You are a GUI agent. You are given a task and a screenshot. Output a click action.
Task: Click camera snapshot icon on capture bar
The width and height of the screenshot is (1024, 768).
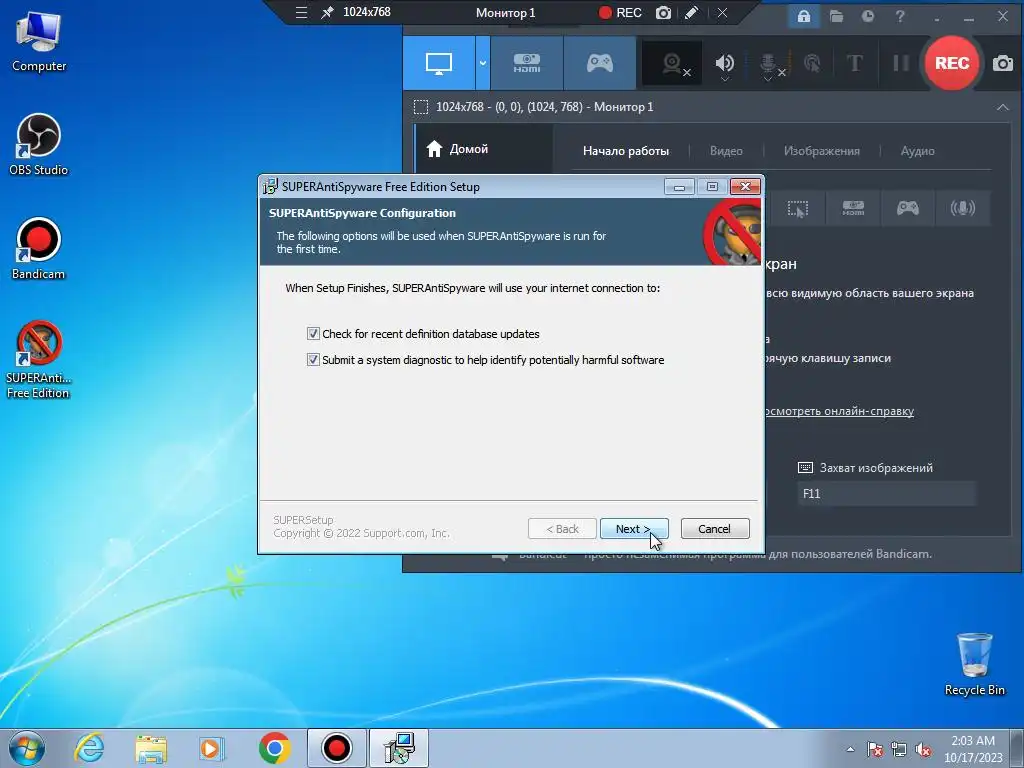[x=663, y=12]
